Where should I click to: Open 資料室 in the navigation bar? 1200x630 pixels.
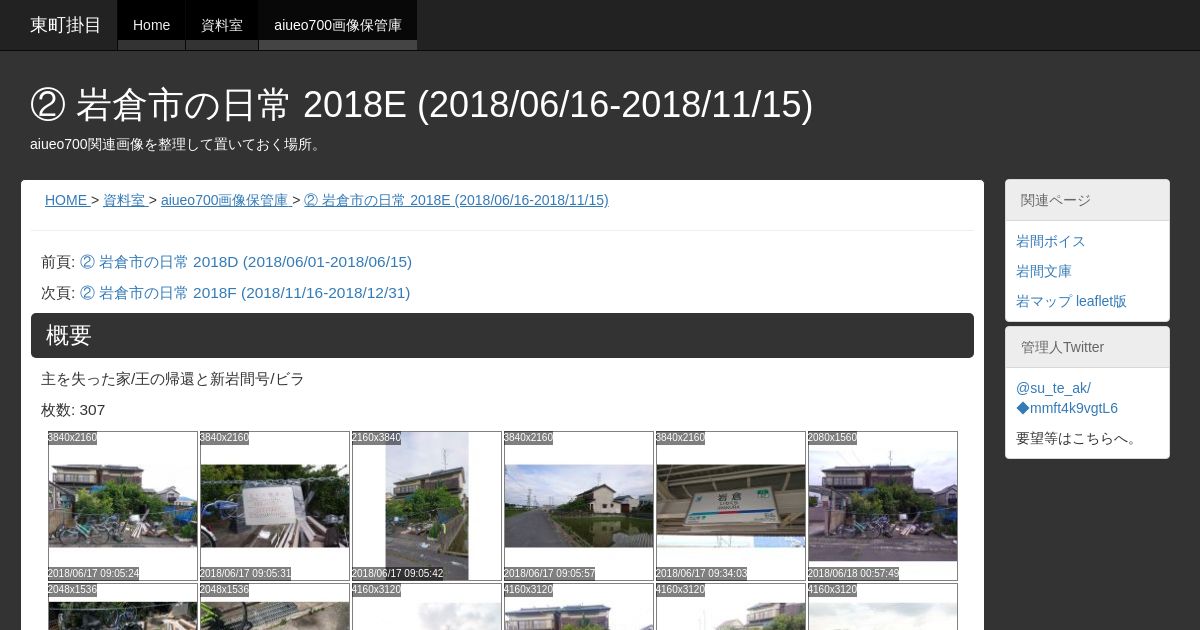tap(222, 25)
